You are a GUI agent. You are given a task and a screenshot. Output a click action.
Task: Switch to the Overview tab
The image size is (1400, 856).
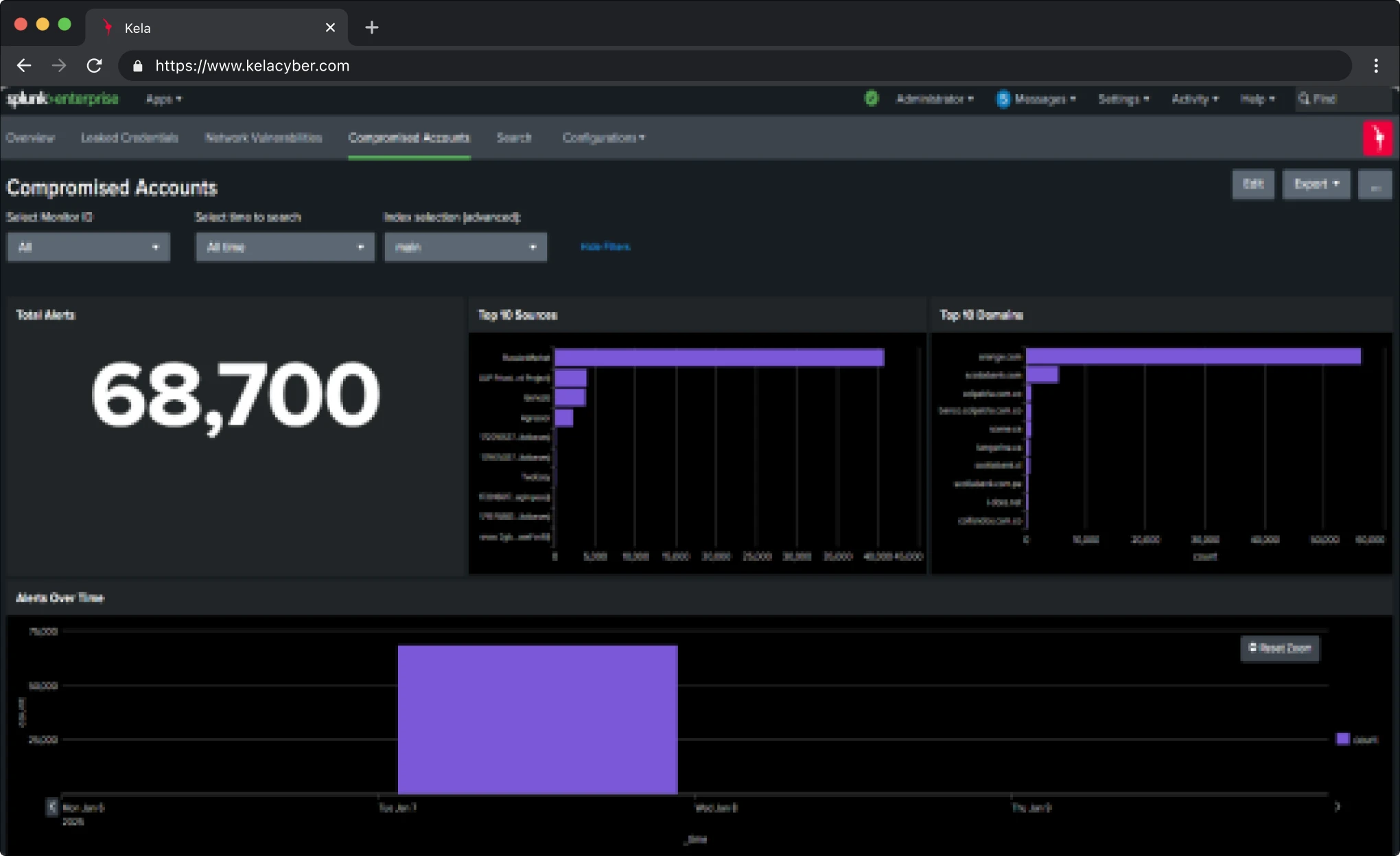point(30,138)
